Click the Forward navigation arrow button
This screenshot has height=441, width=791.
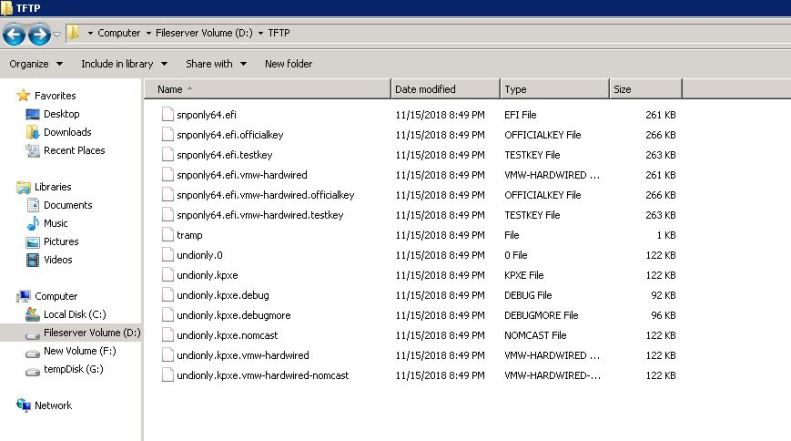[41, 33]
